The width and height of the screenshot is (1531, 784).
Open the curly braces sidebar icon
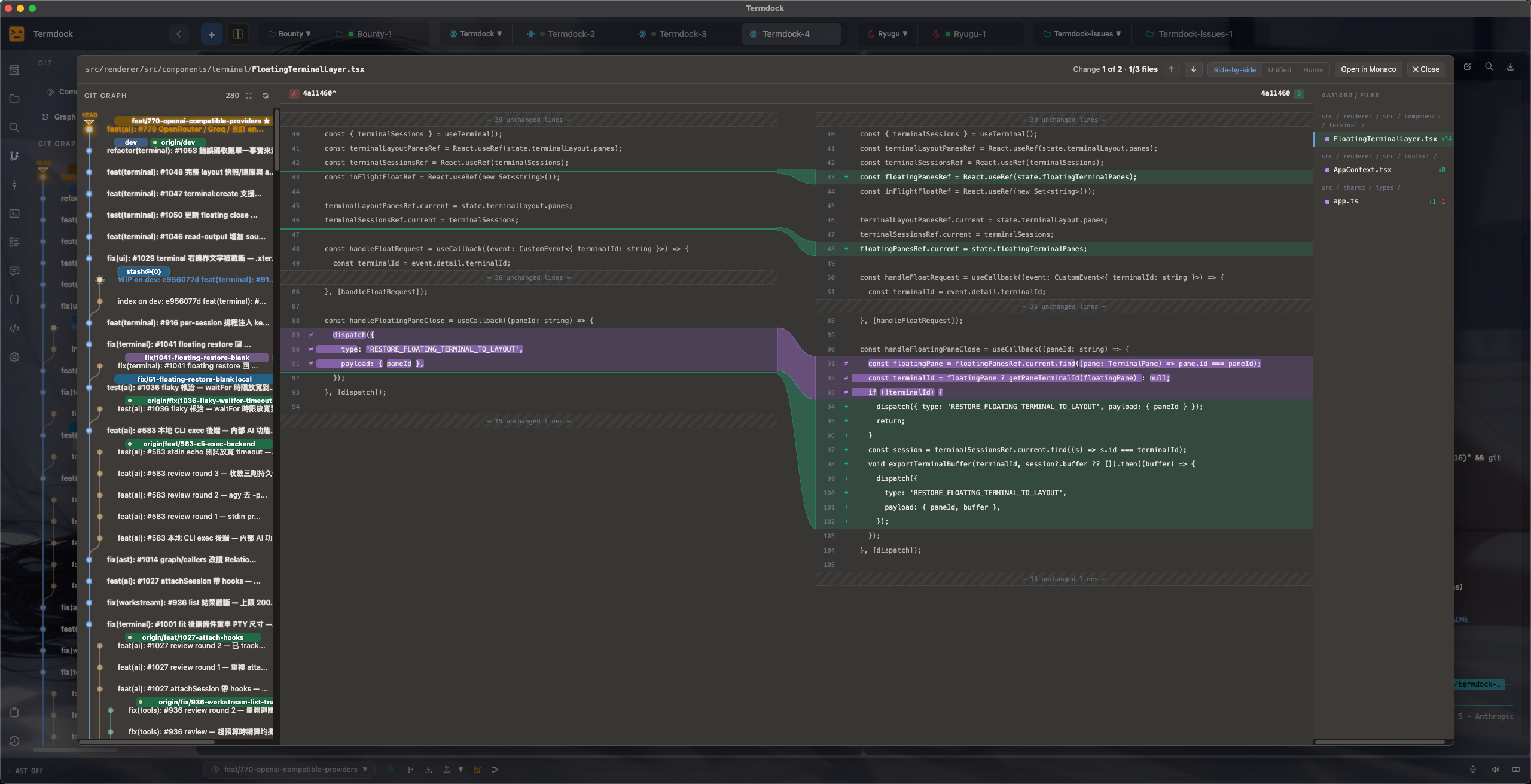click(x=14, y=300)
